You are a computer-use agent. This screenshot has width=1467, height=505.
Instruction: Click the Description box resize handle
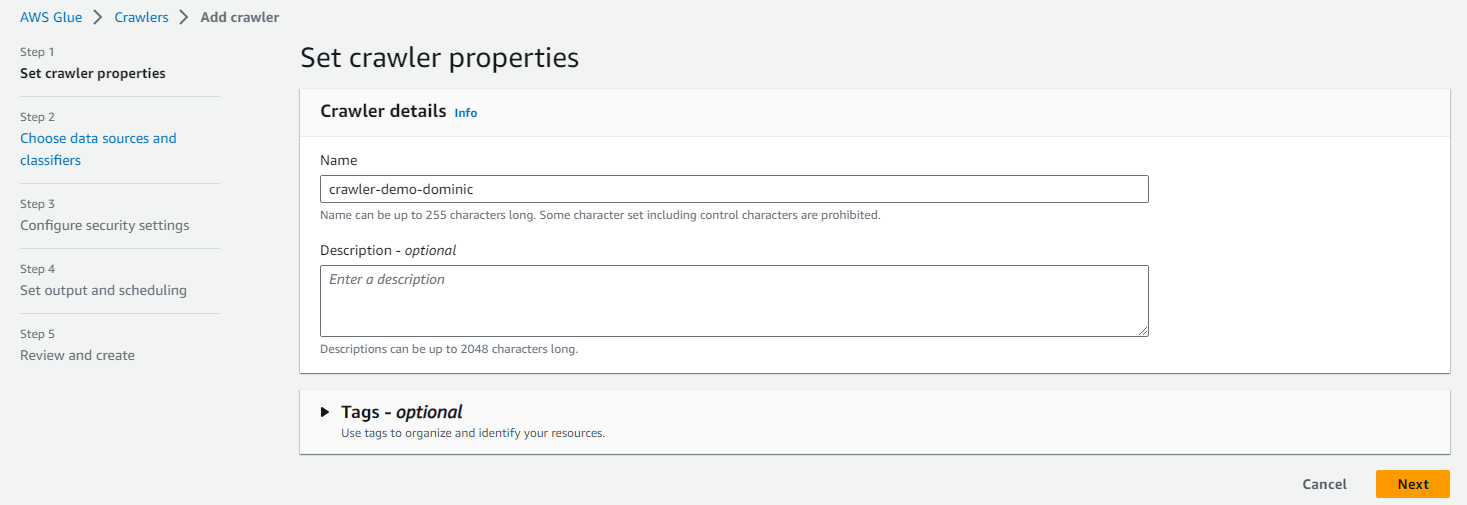pos(1143,331)
